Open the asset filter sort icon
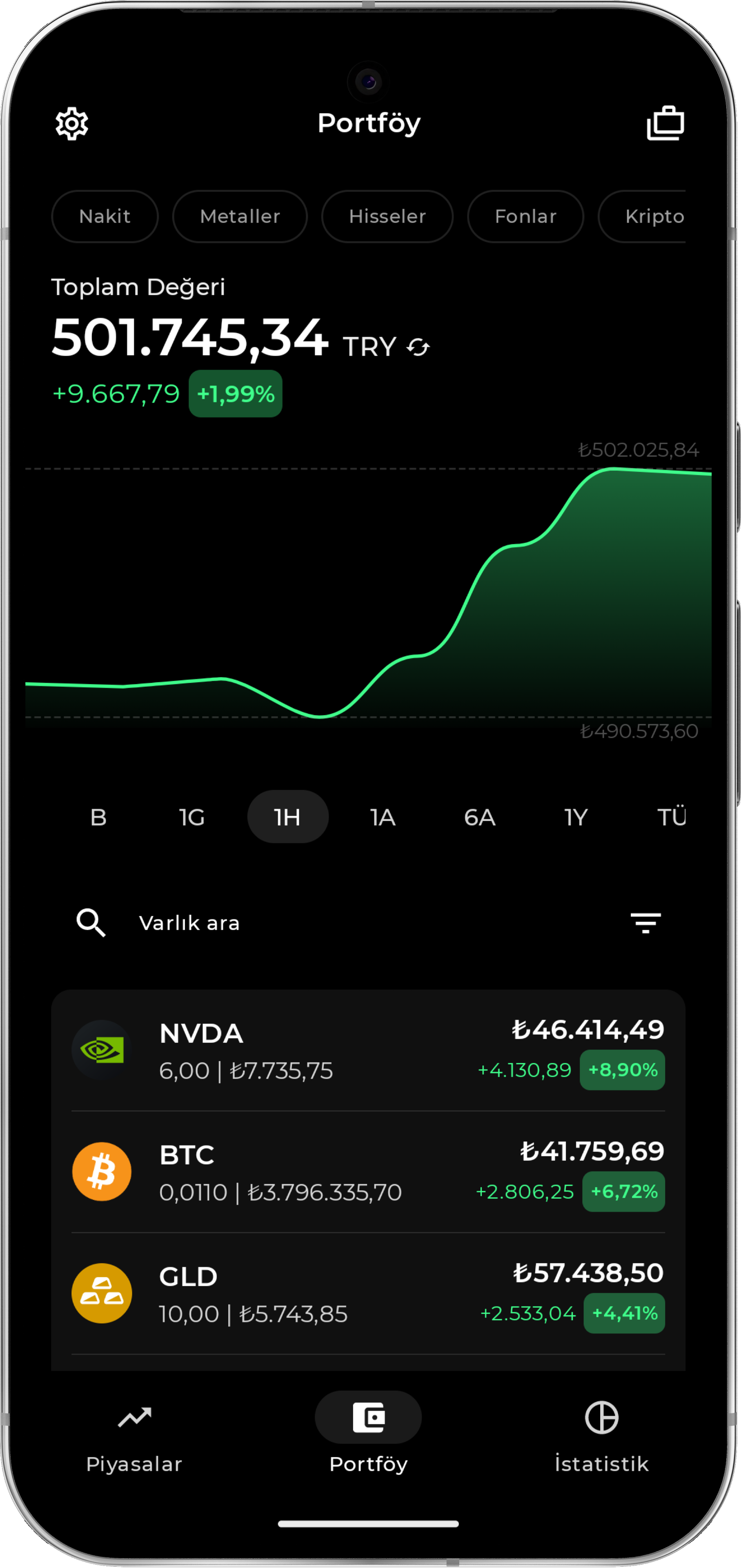This screenshot has height=1568, width=741. click(x=645, y=923)
